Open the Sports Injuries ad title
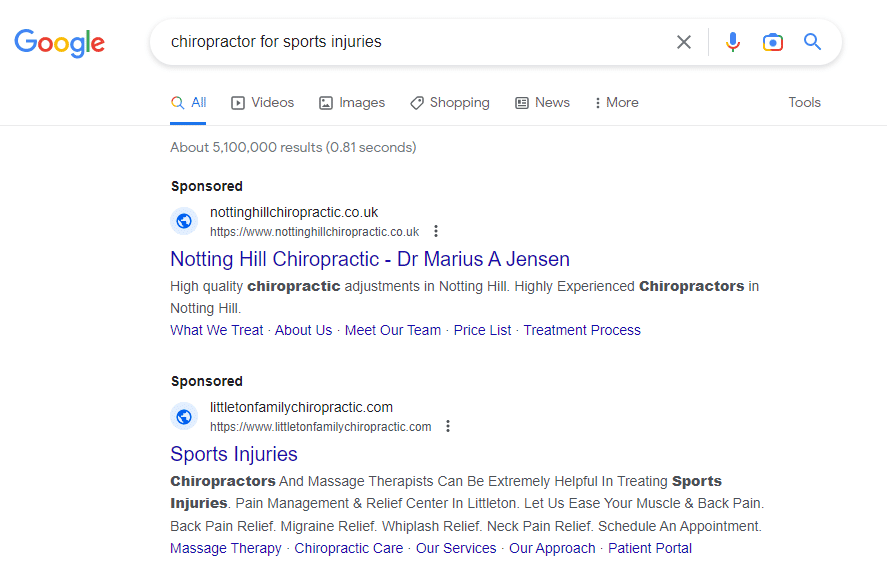This screenshot has width=887, height=580. click(x=234, y=454)
